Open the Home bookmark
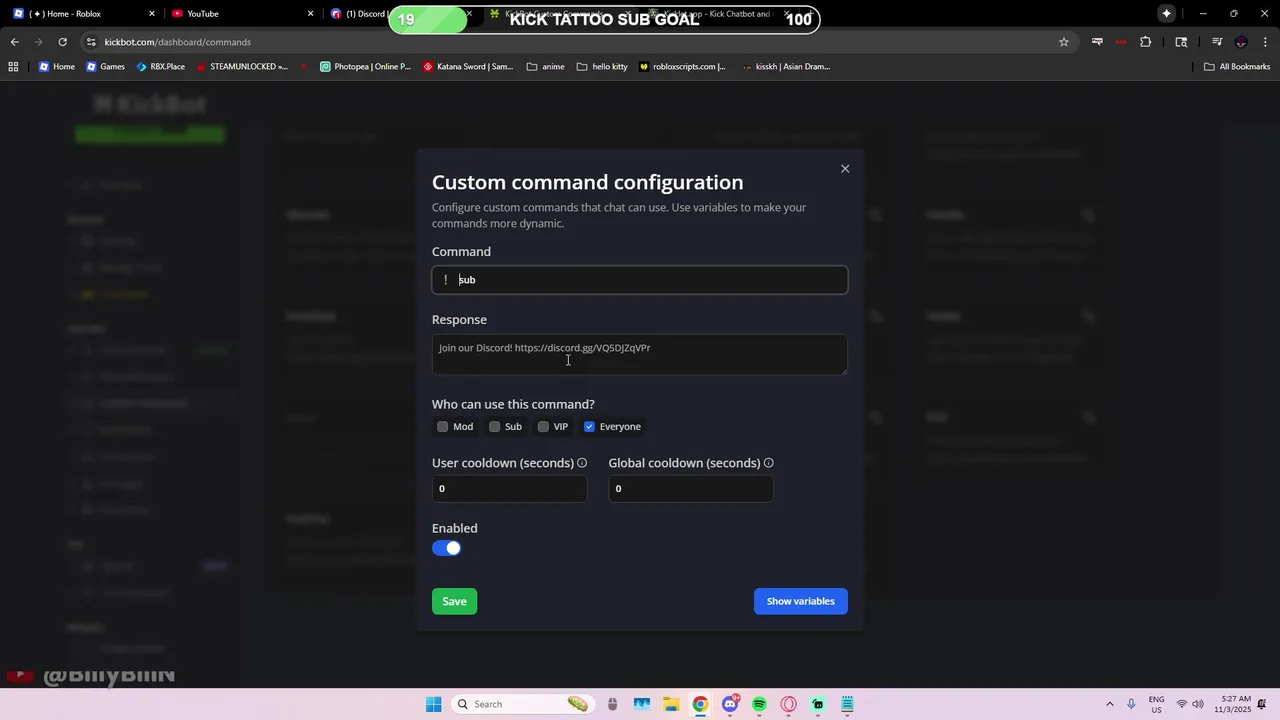Screen dimensions: 1280x720 (x=56, y=67)
